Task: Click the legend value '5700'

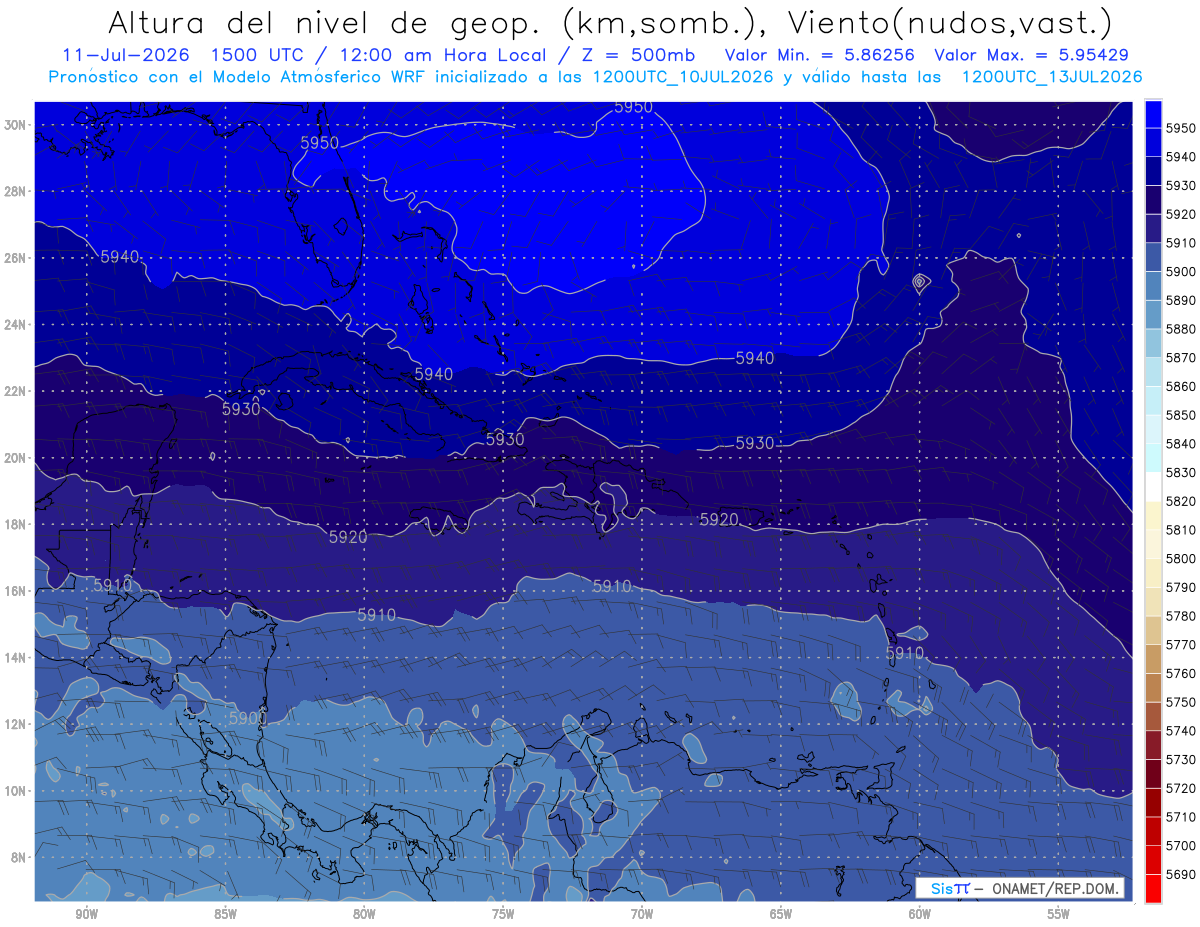Action: click(x=1180, y=846)
